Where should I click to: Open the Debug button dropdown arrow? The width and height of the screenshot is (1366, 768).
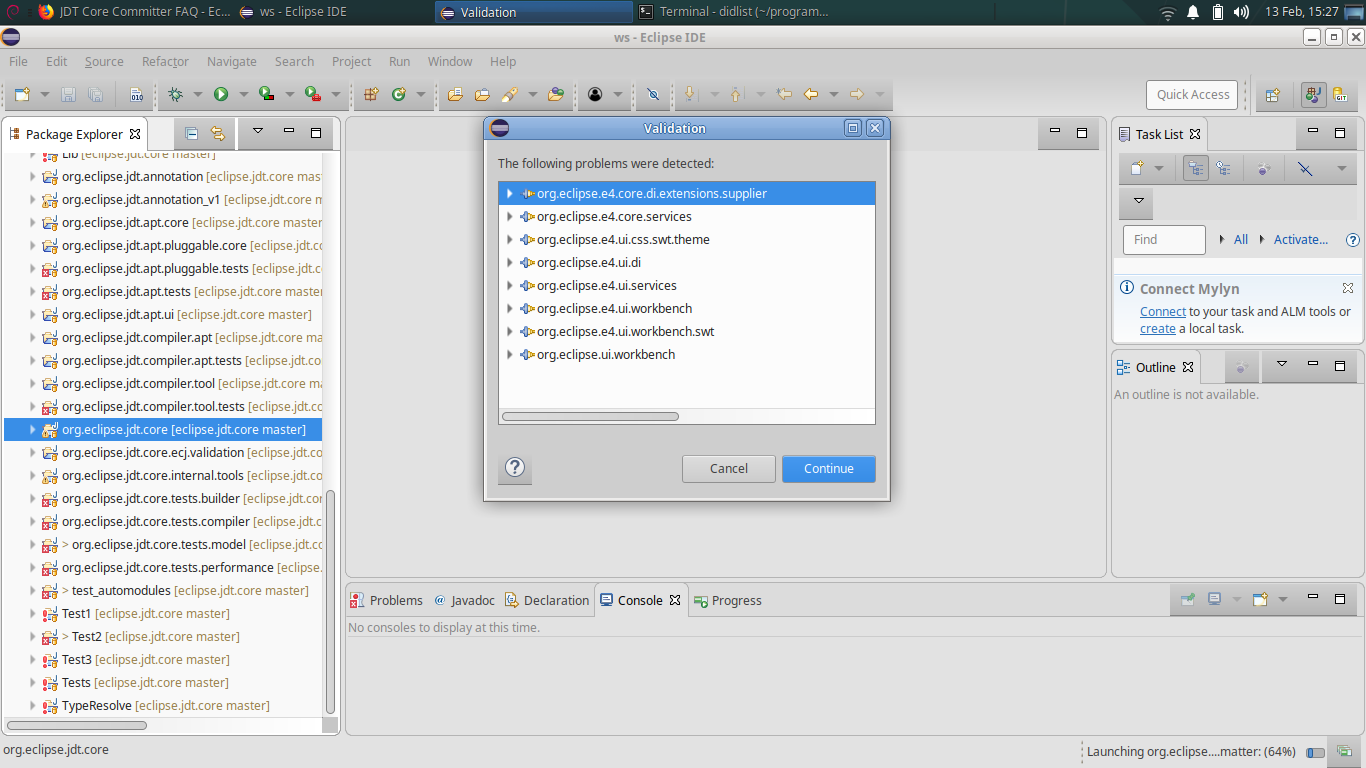coord(197,94)
